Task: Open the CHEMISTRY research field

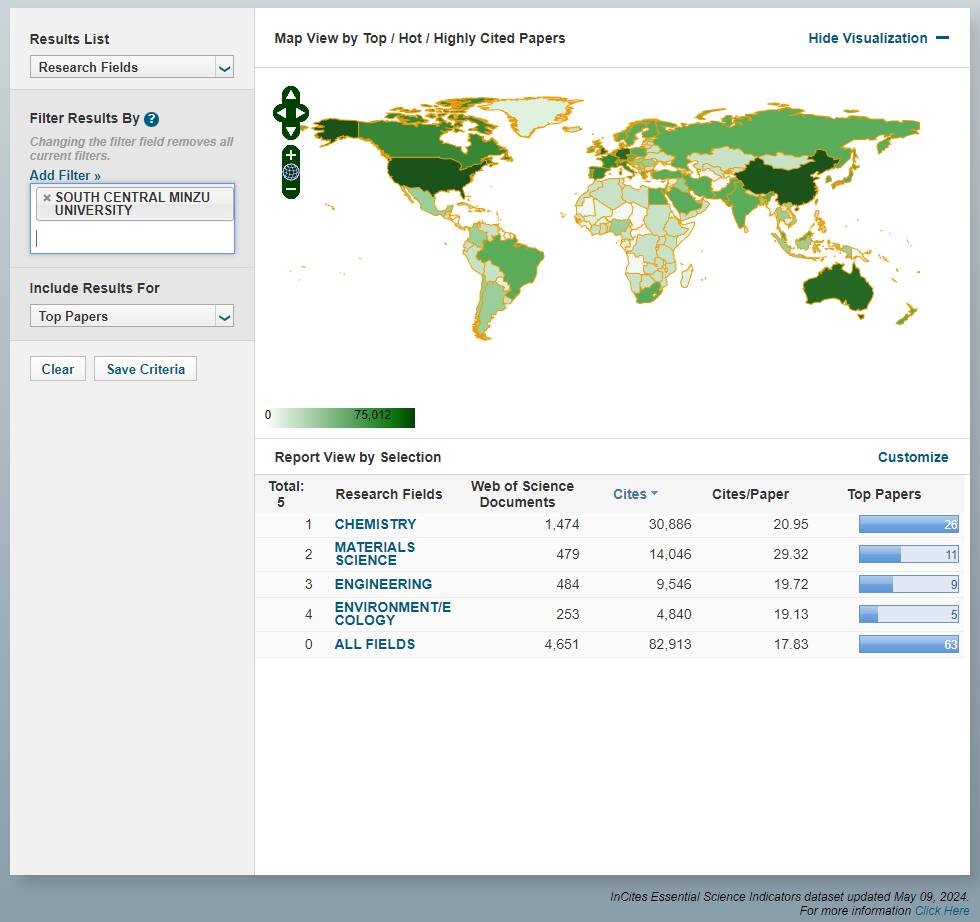Action: [375, 524]
